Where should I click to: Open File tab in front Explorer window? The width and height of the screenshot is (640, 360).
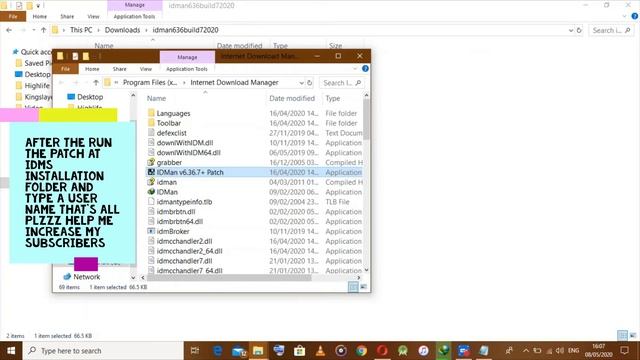tap(65, 69)
